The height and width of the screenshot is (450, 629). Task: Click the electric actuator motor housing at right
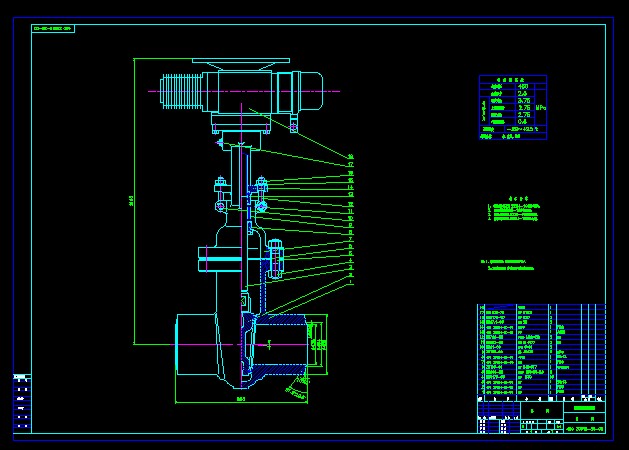pyautogui.click(x=310, y=91)
